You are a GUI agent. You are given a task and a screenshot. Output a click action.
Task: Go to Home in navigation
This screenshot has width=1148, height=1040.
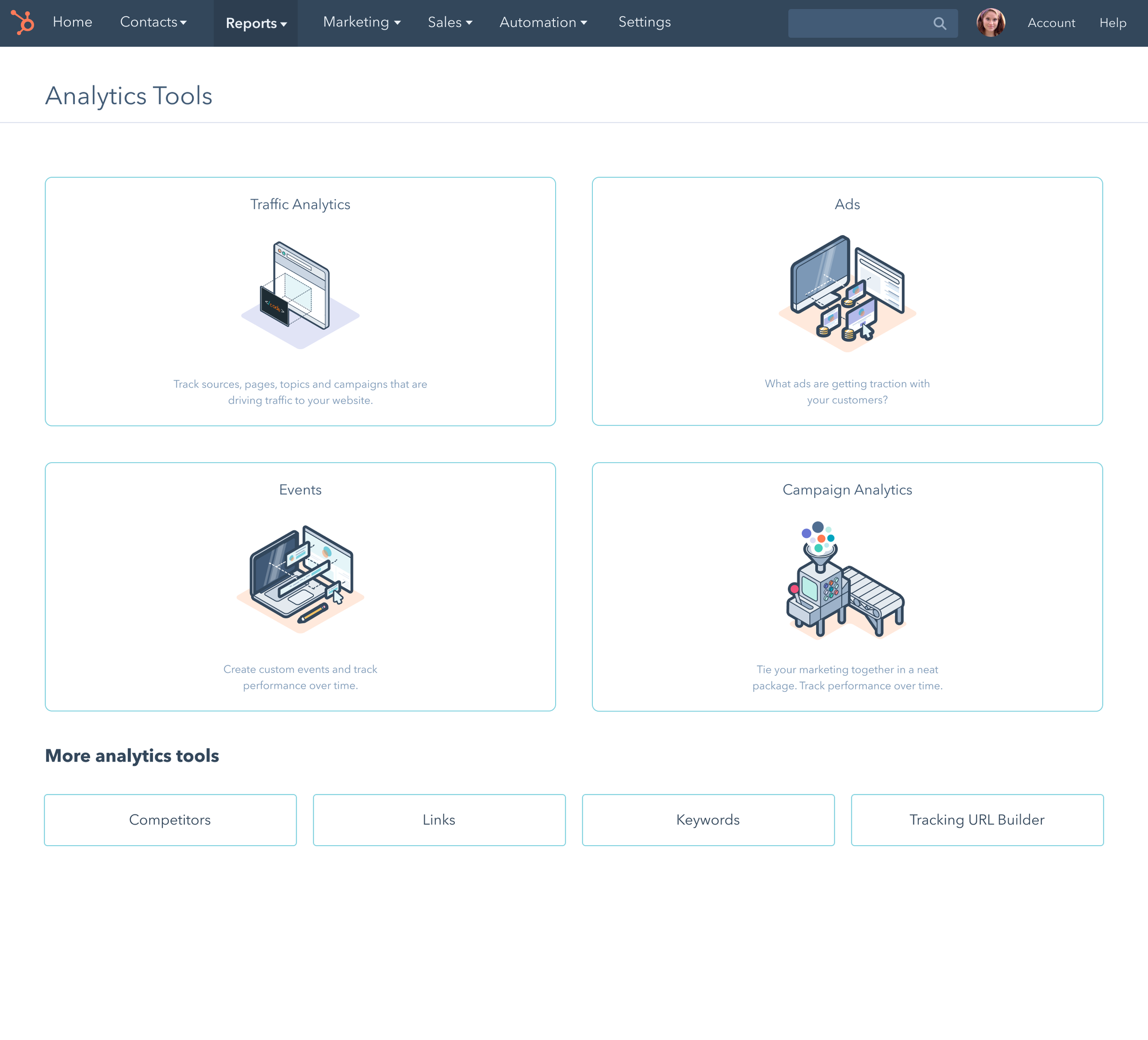(72, 22)
